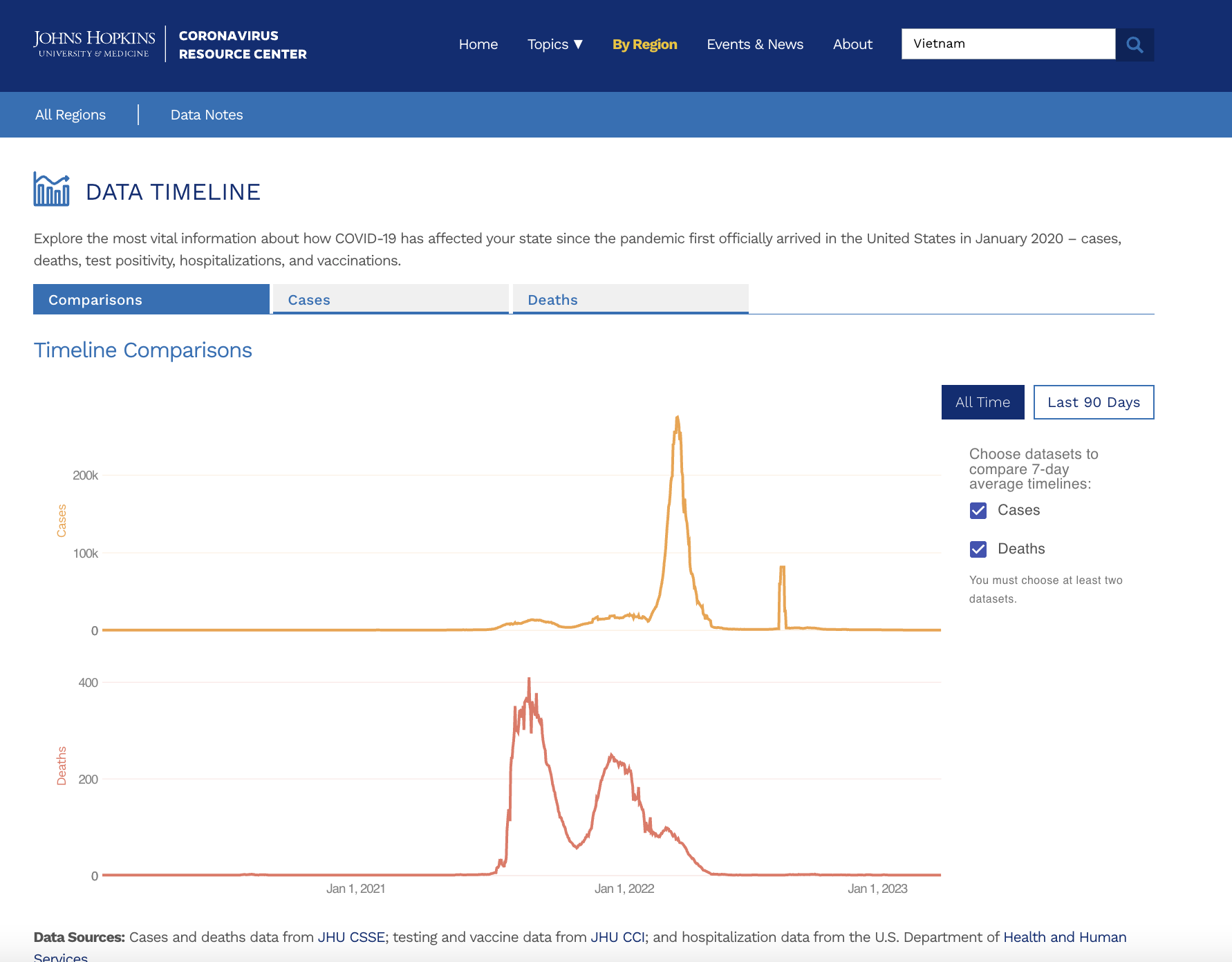Click the Johns Hopkins University logo
The image size is (1232, 962).
[94, 44]
